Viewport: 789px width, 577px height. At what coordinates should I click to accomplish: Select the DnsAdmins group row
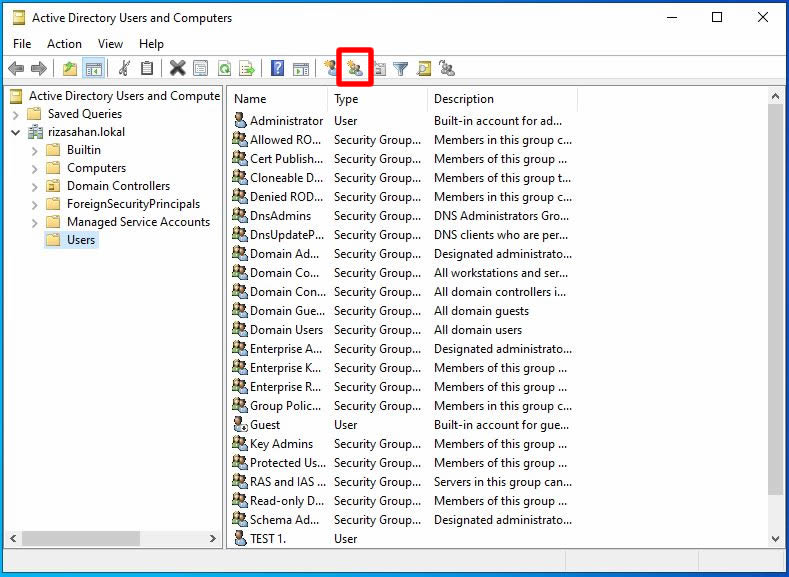(x=403, y=216)
